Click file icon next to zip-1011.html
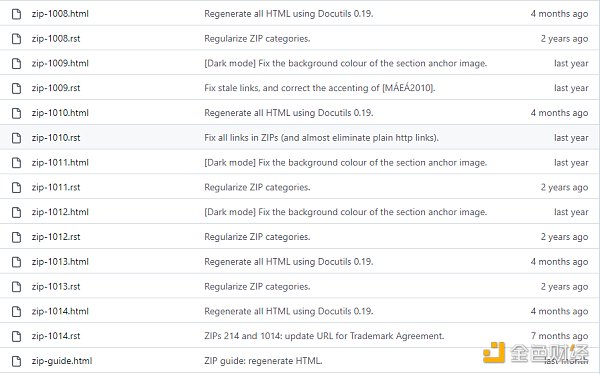600x374 pixels. coord(16,163)
